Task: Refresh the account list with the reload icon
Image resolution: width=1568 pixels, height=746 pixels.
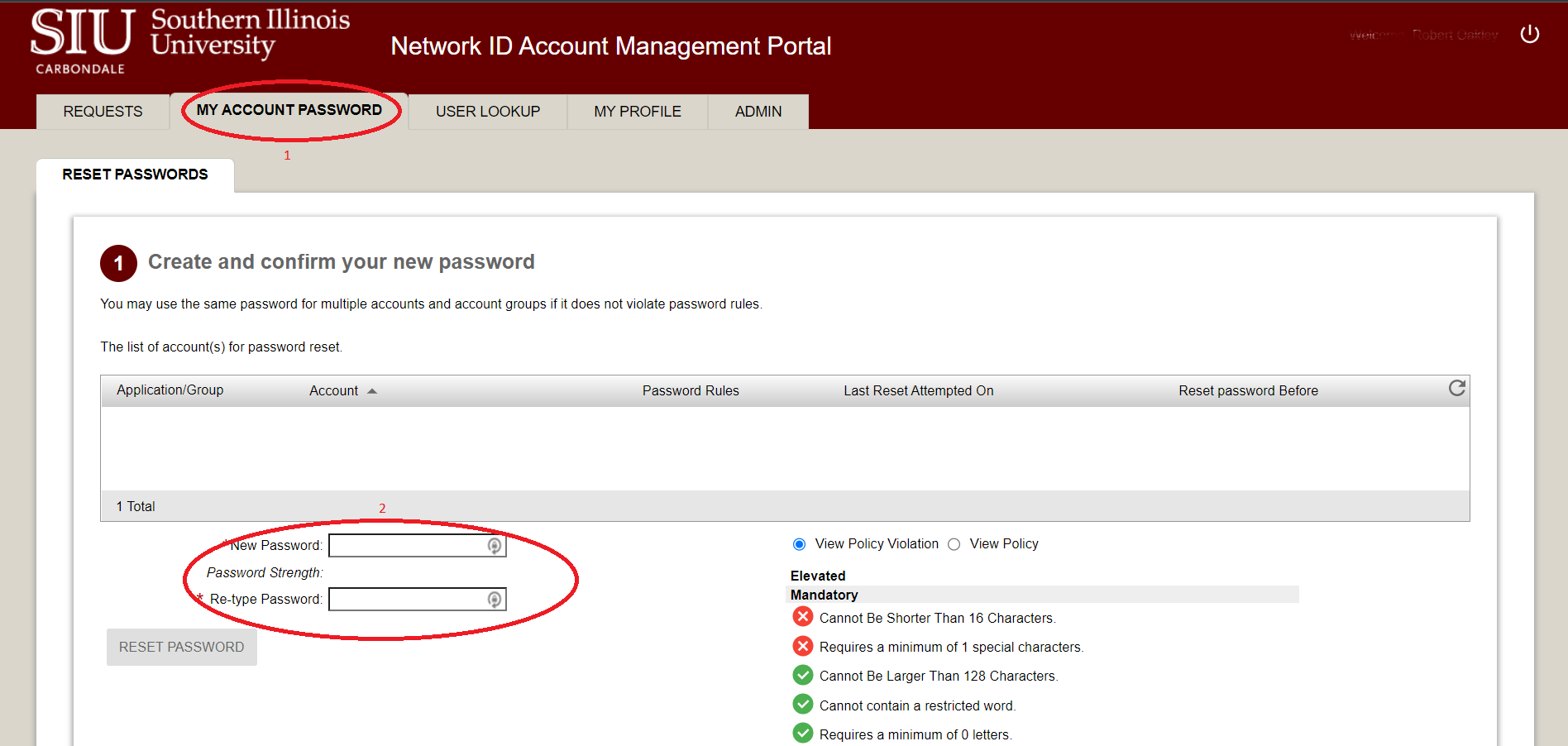Action: coord(1456,388)
